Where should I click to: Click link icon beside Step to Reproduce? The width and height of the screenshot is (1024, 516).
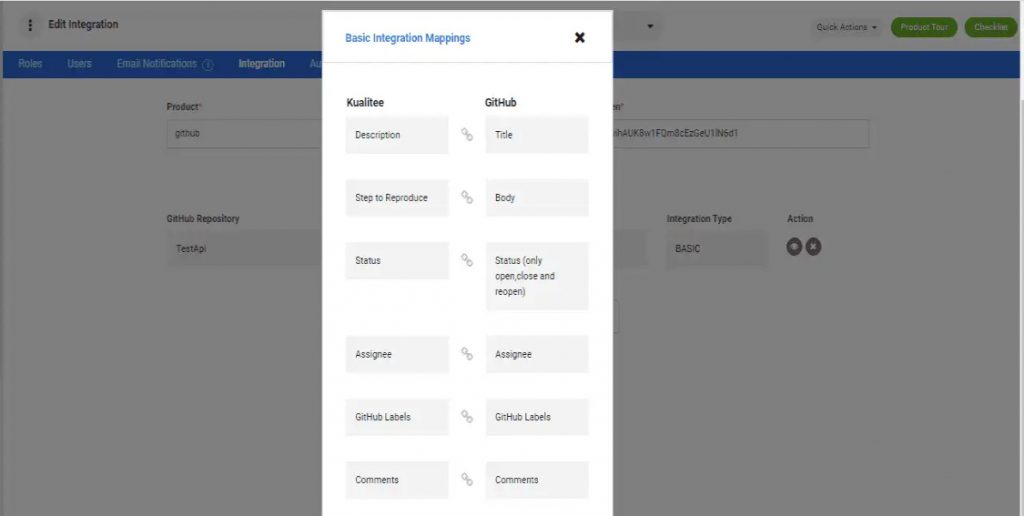pos(467,197)
